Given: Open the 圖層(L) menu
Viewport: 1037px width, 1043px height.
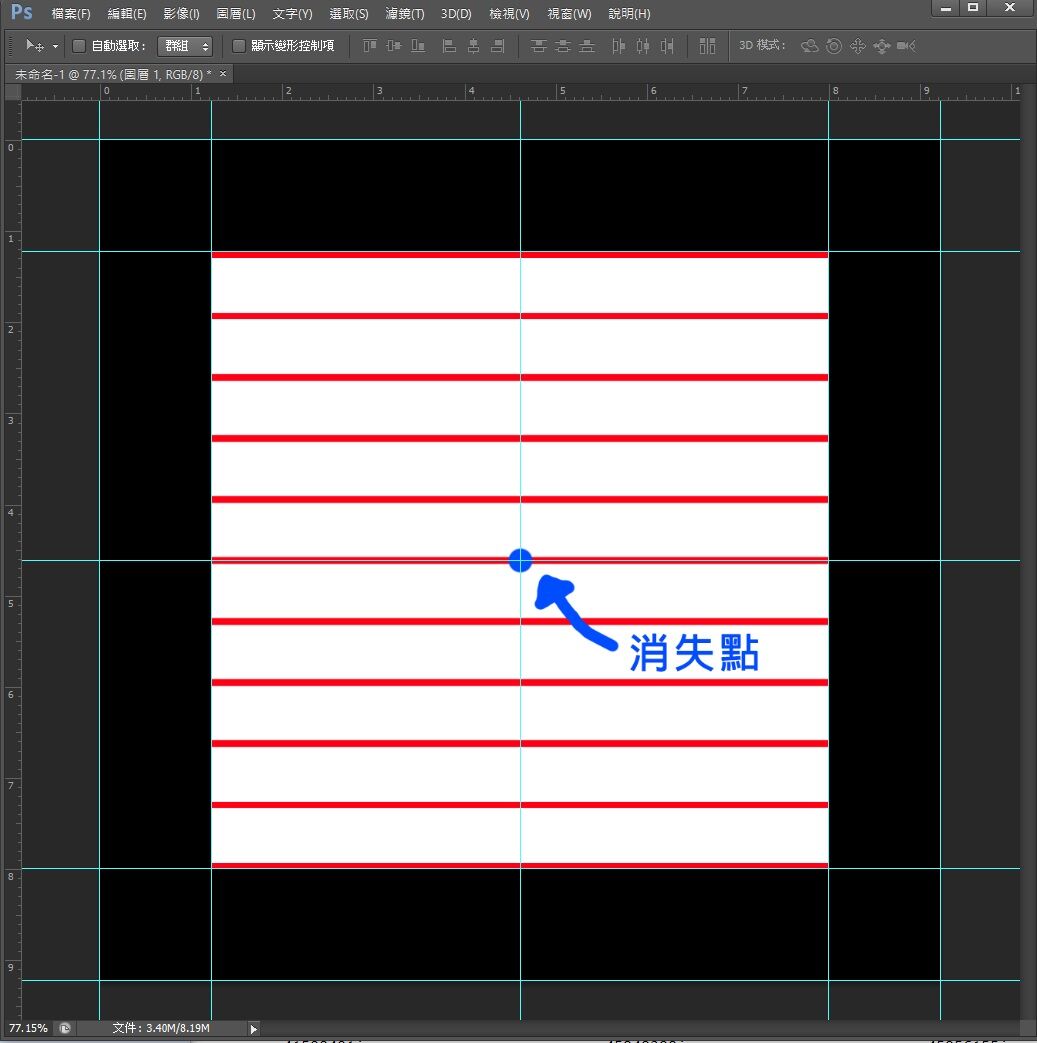Looking at the screenshot, I should click(236, 14).
